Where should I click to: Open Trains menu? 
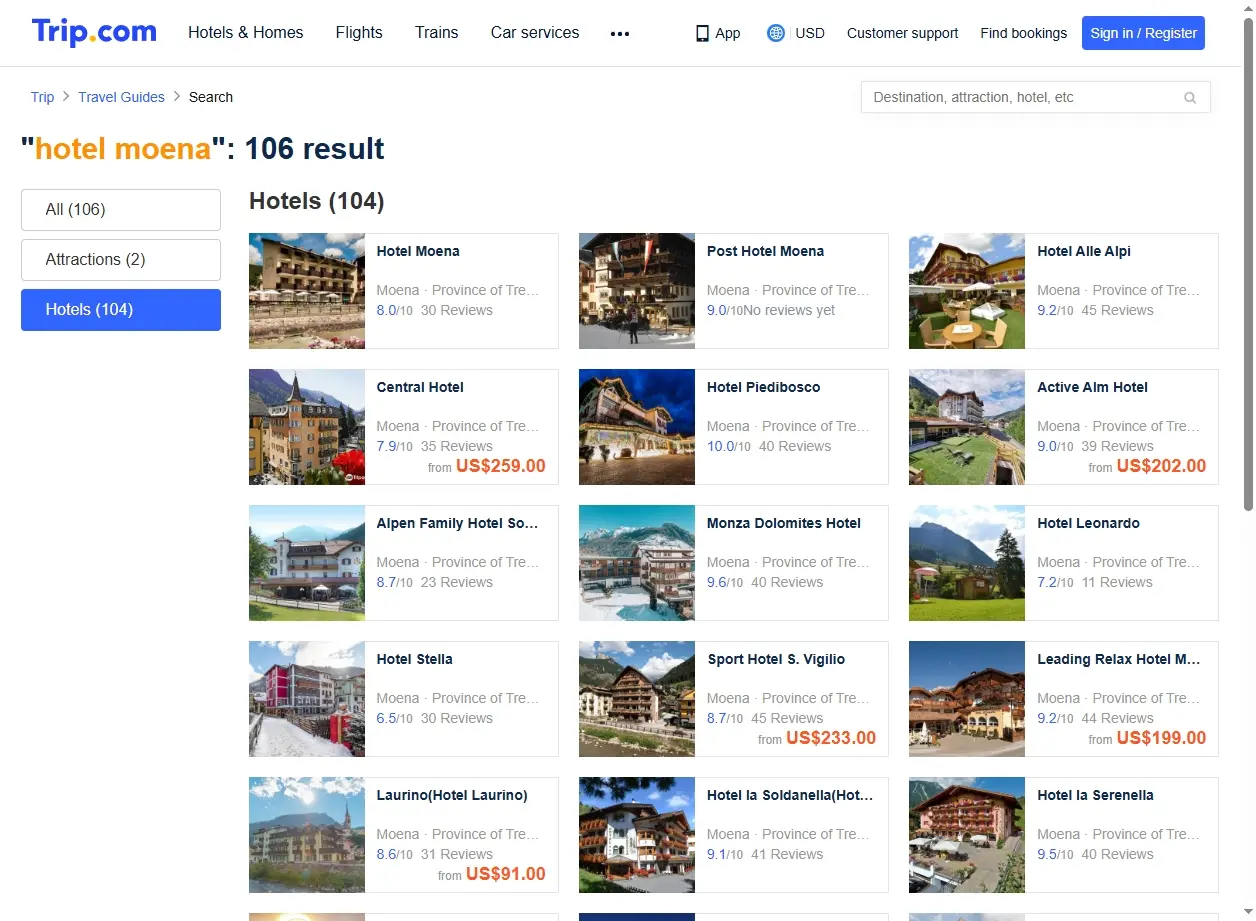437,33
